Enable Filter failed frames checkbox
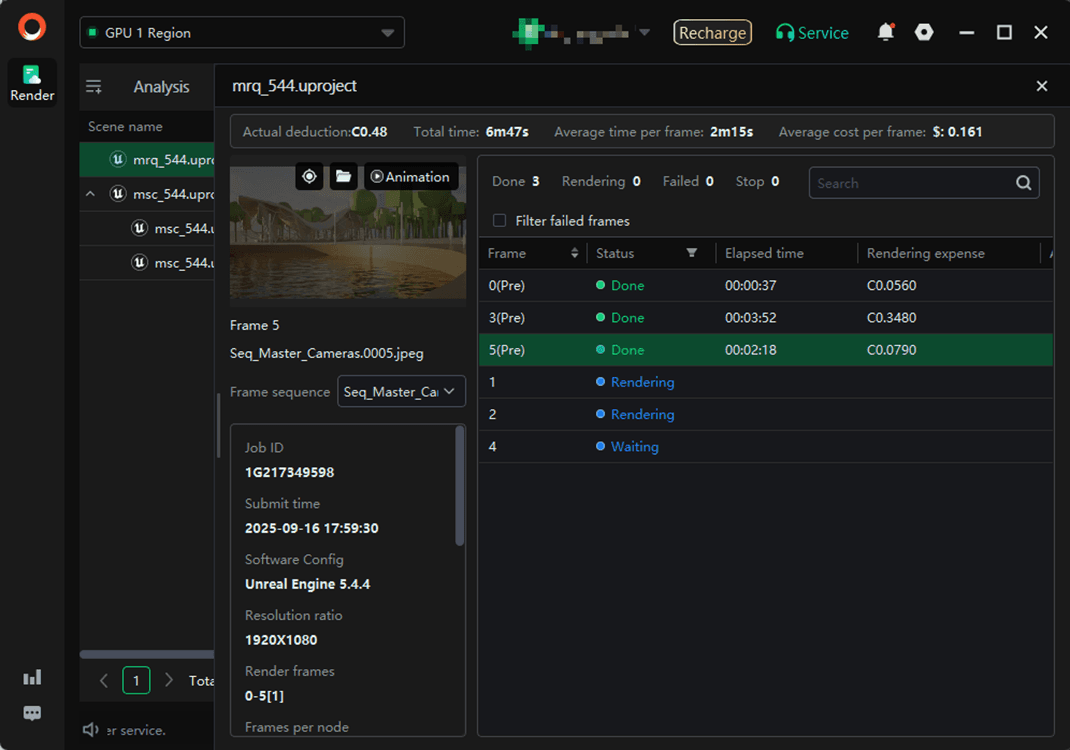 (x=500, y=221)
